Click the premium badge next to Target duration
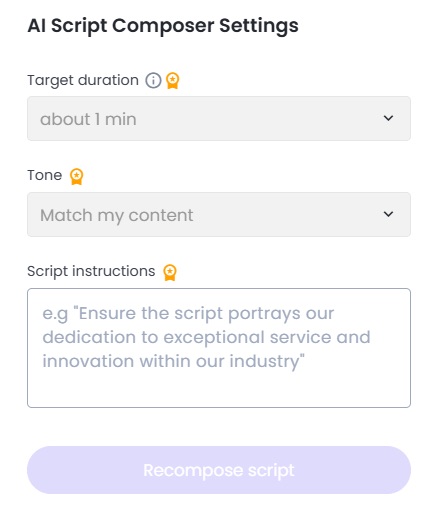This screenshot has height=527, width=440. tap(172, 81)
